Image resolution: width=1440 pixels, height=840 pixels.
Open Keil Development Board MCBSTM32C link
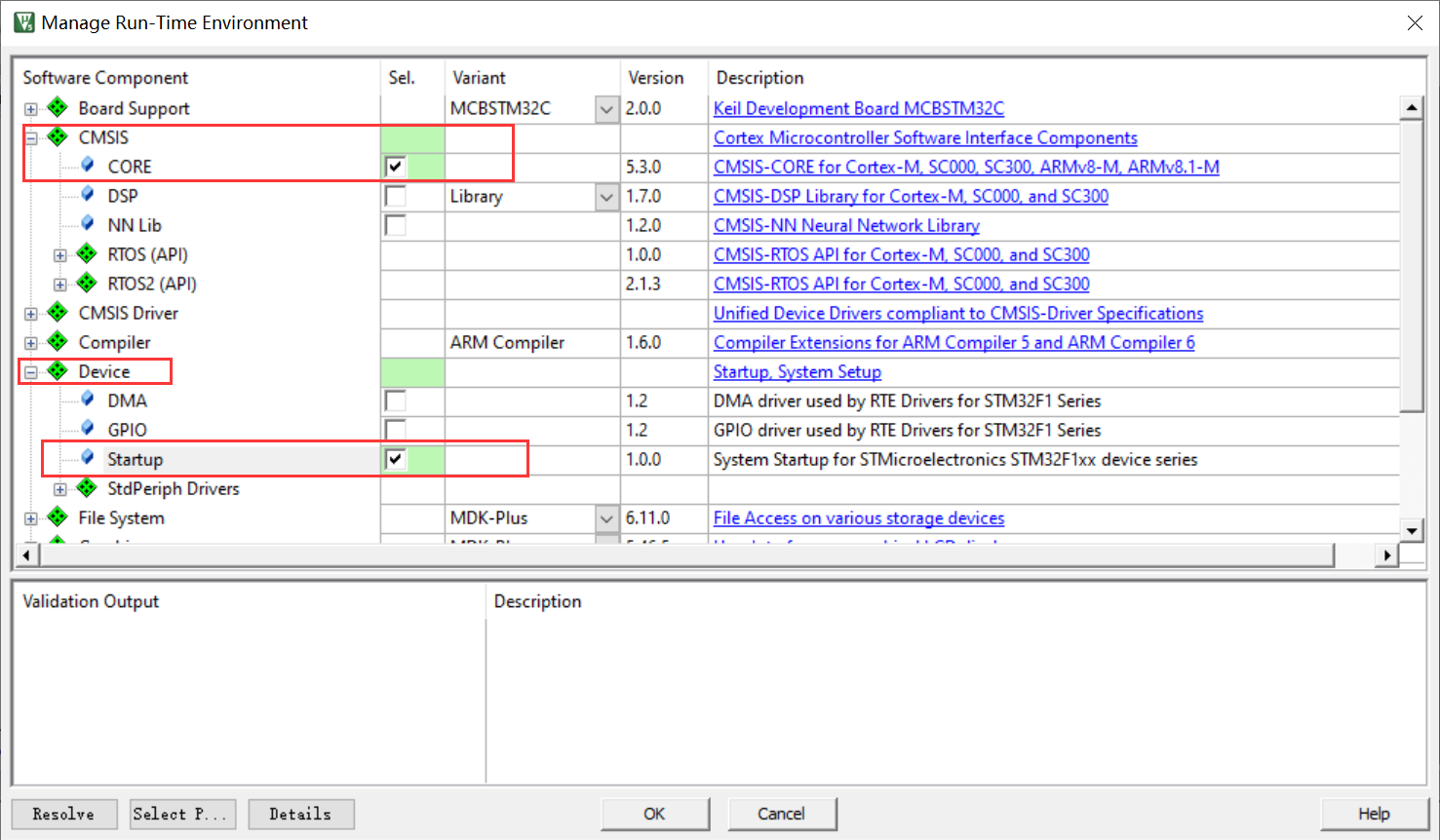[859, 108]
